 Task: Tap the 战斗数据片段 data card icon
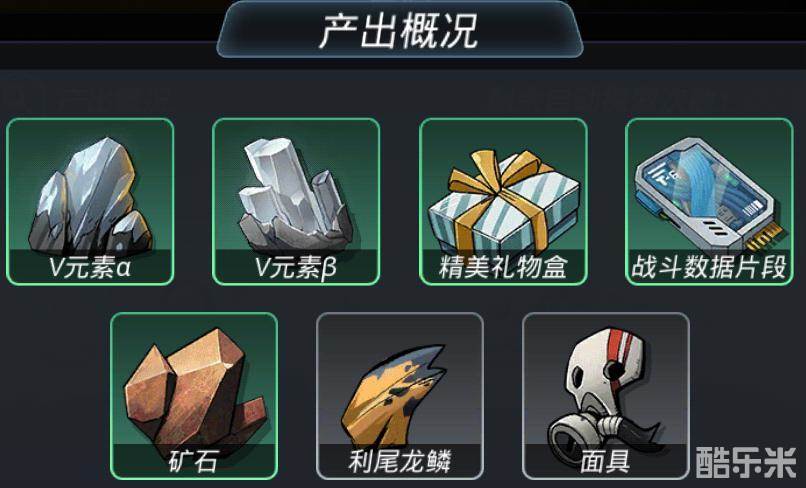(709, 194)
